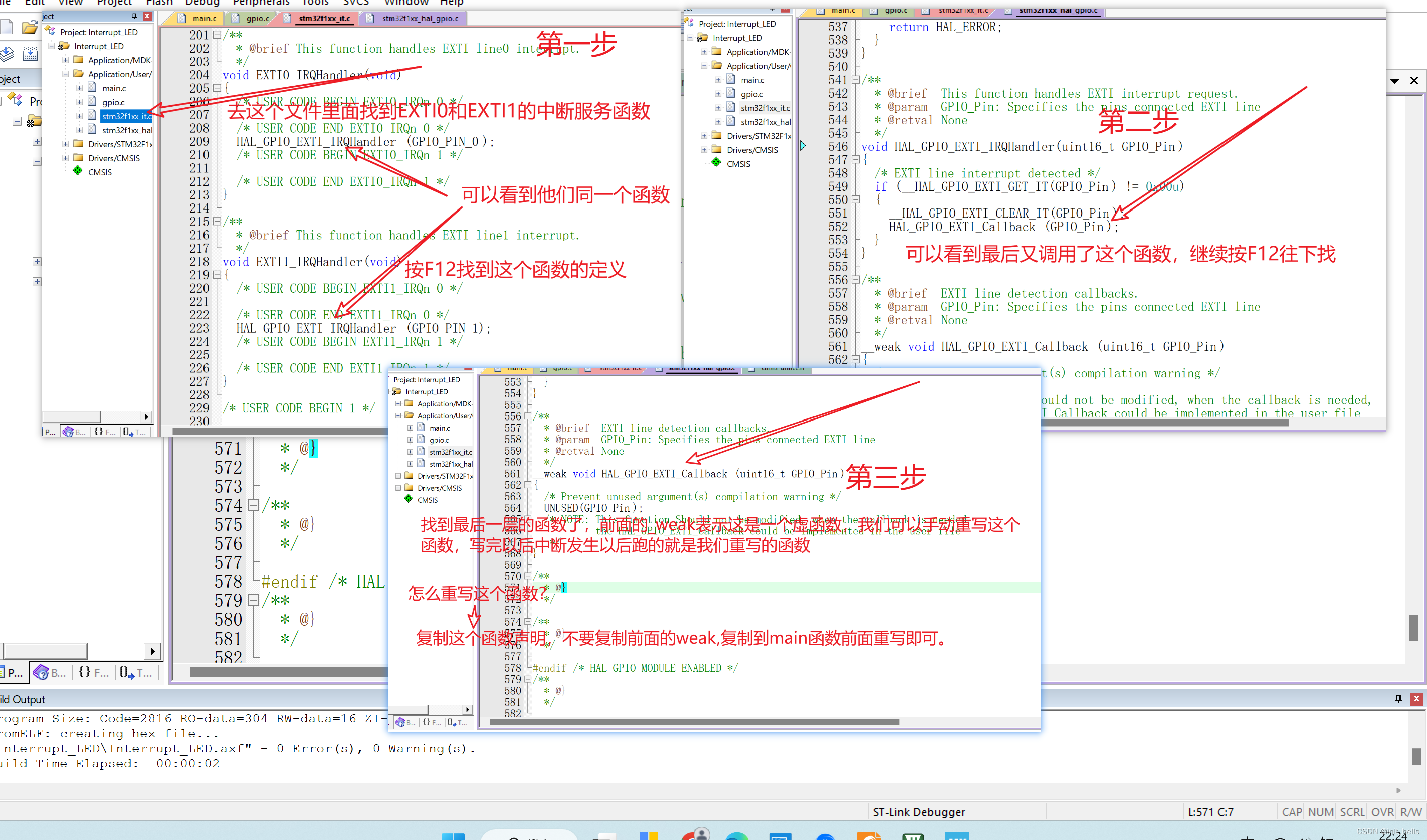Open the window list dropdown arrow at far right

tap(1394, 80)
